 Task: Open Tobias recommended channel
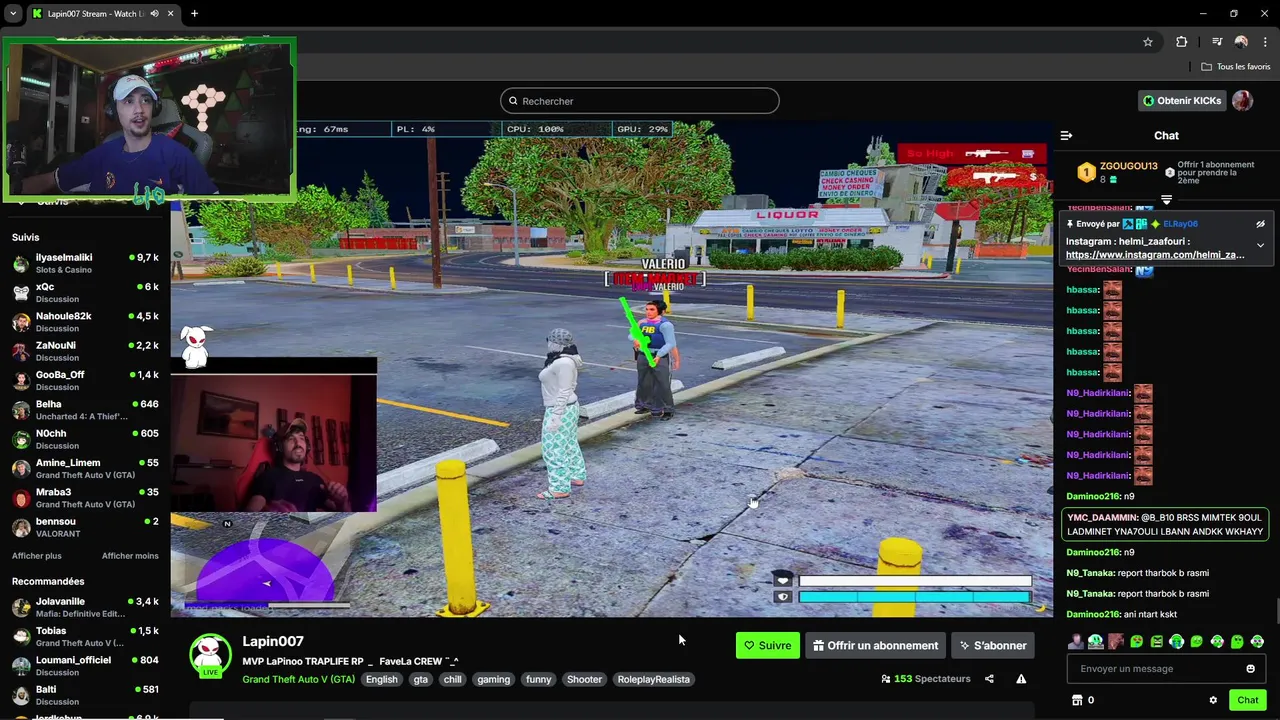[85, 636]
